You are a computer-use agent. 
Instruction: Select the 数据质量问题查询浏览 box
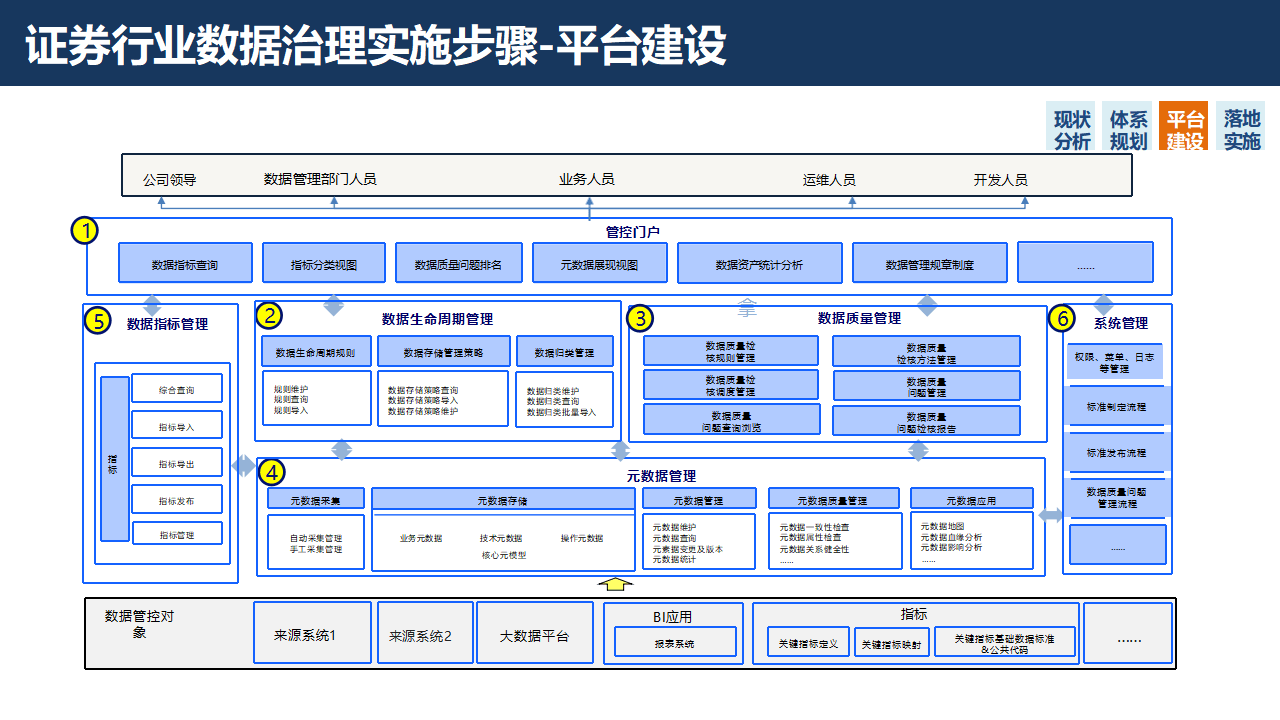coord(732,420)
